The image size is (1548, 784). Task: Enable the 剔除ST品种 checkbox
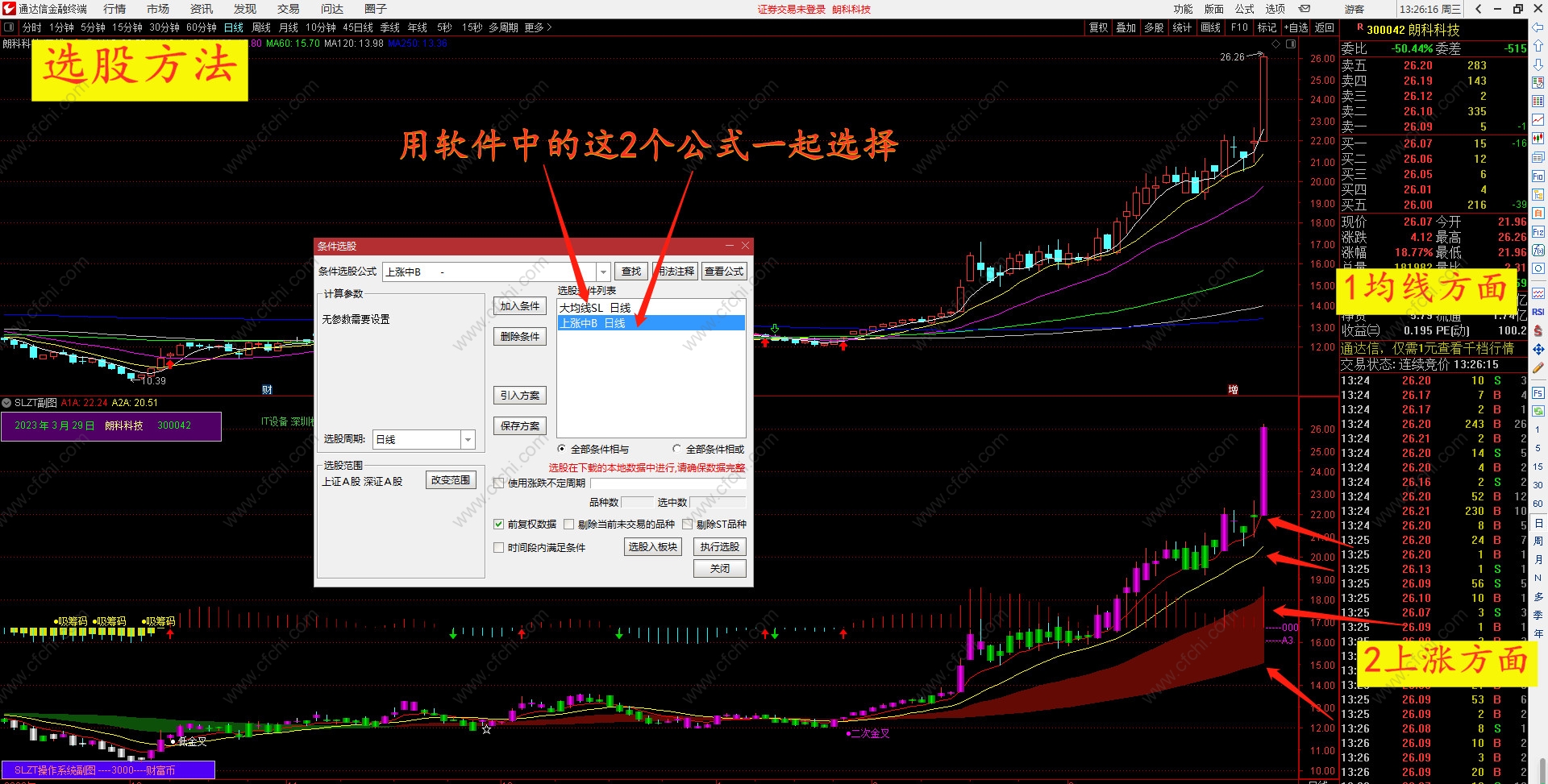tap(688, 524)
